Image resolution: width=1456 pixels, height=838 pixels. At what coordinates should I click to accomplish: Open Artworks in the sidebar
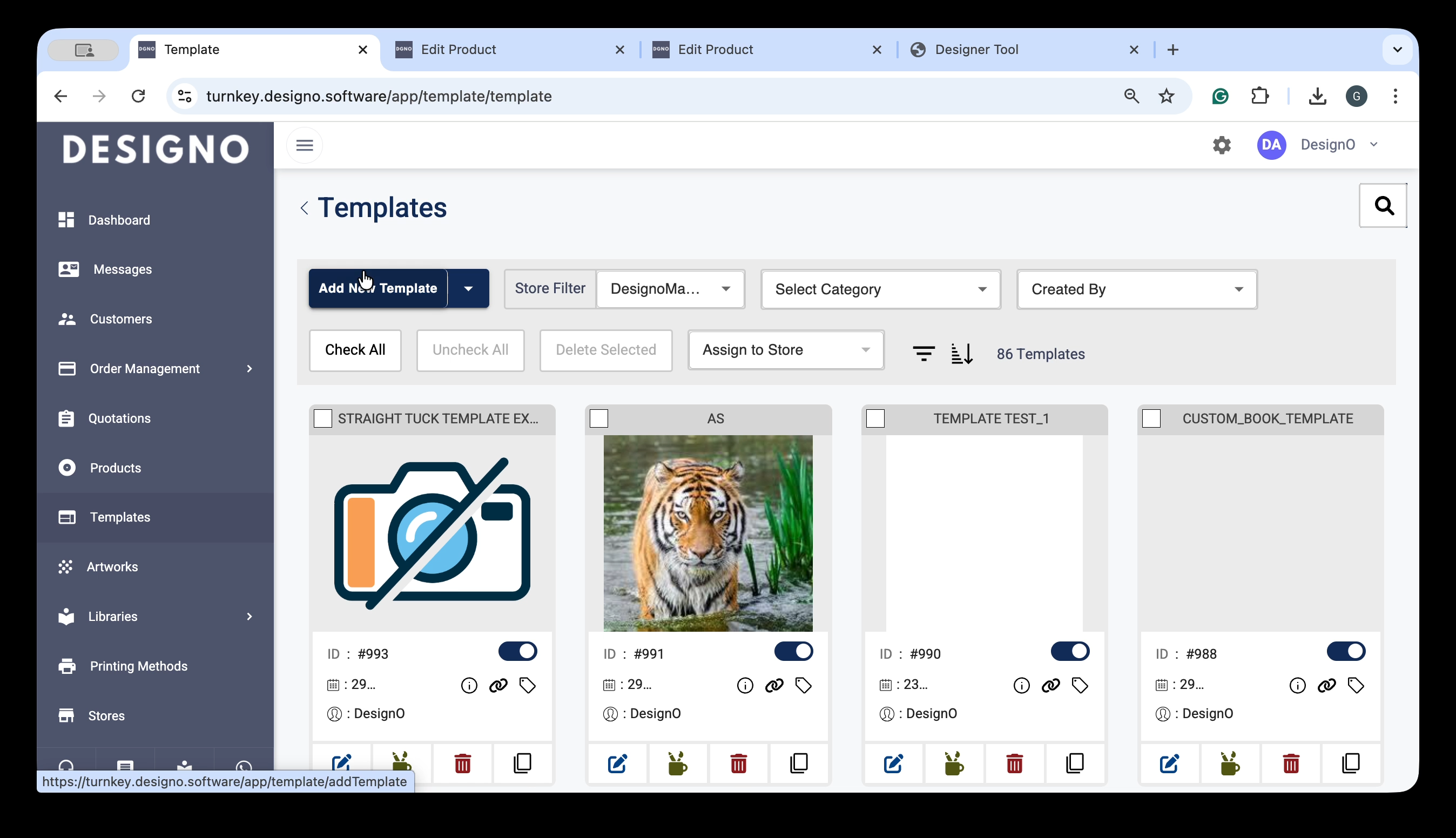(112, 566)
